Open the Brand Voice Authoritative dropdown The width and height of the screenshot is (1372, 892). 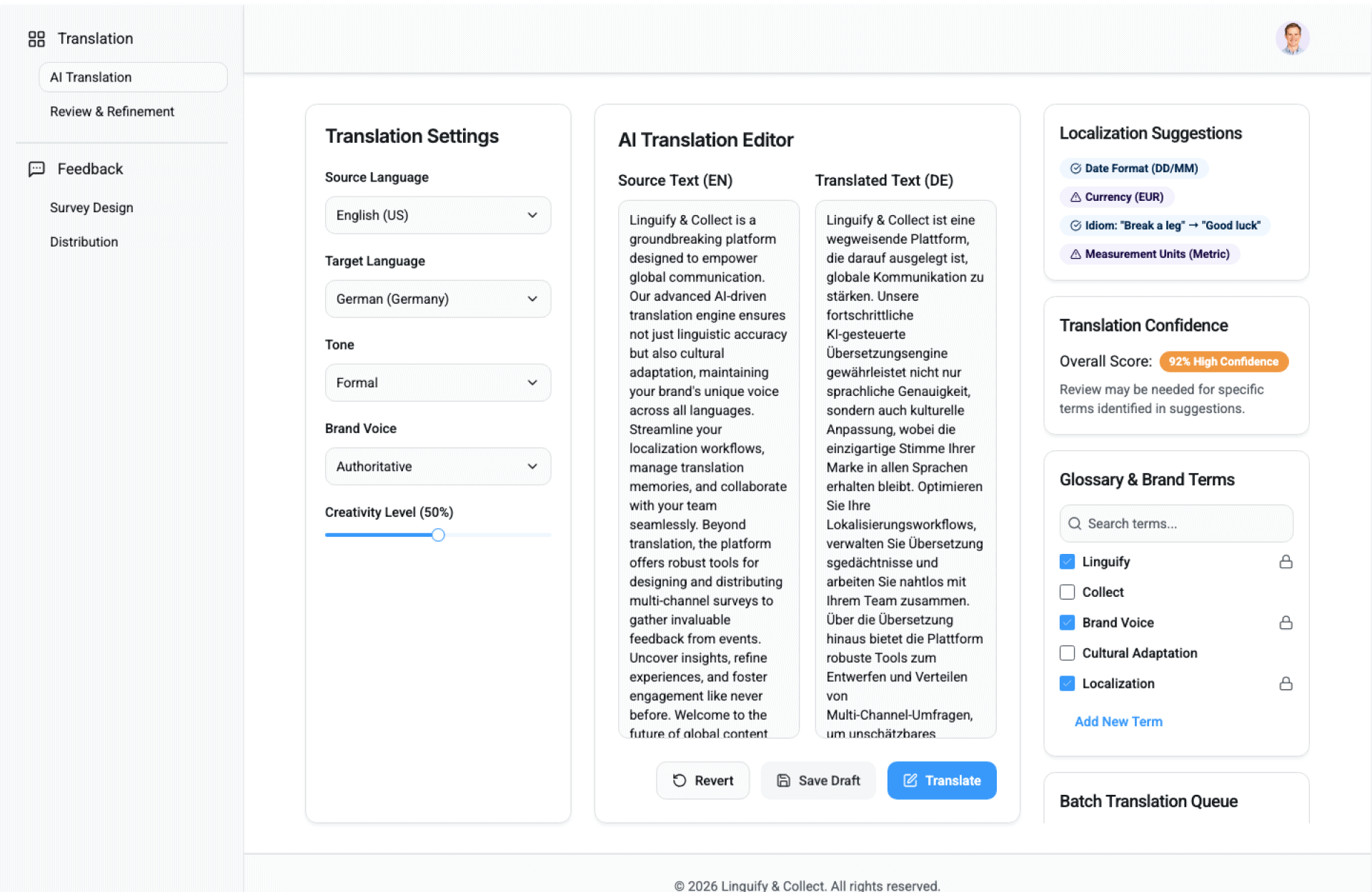click(437, 466)
